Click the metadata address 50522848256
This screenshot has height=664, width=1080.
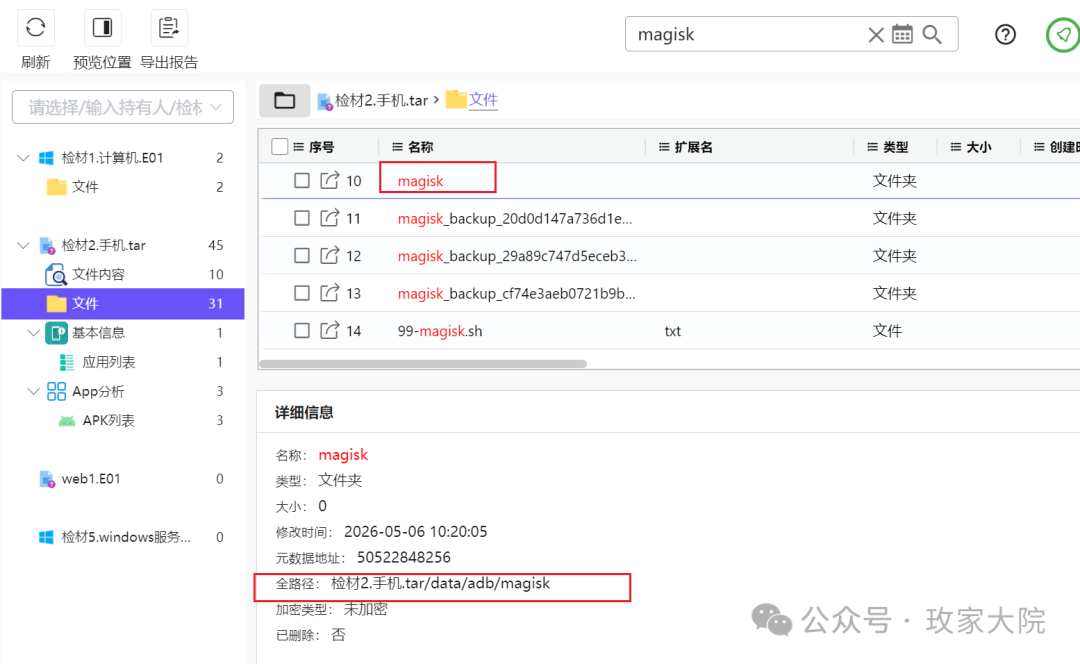point(404,557)
